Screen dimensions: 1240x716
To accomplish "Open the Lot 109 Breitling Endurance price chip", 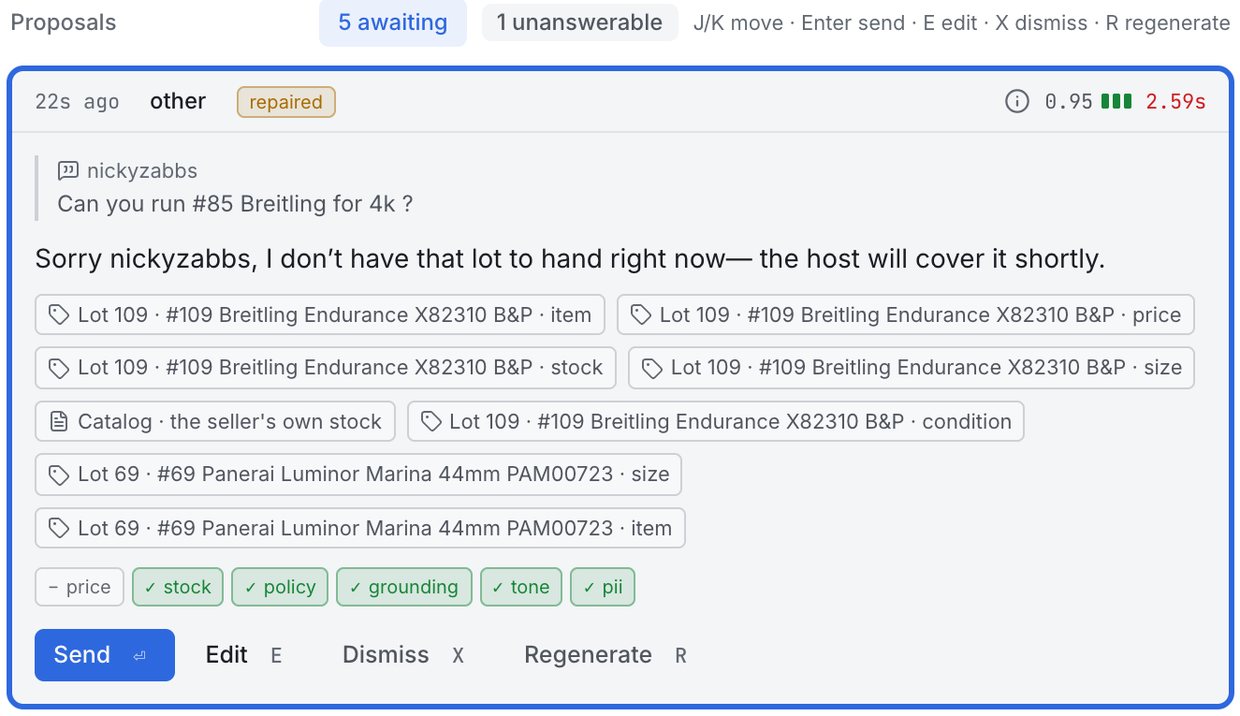I will coord(906,314).
